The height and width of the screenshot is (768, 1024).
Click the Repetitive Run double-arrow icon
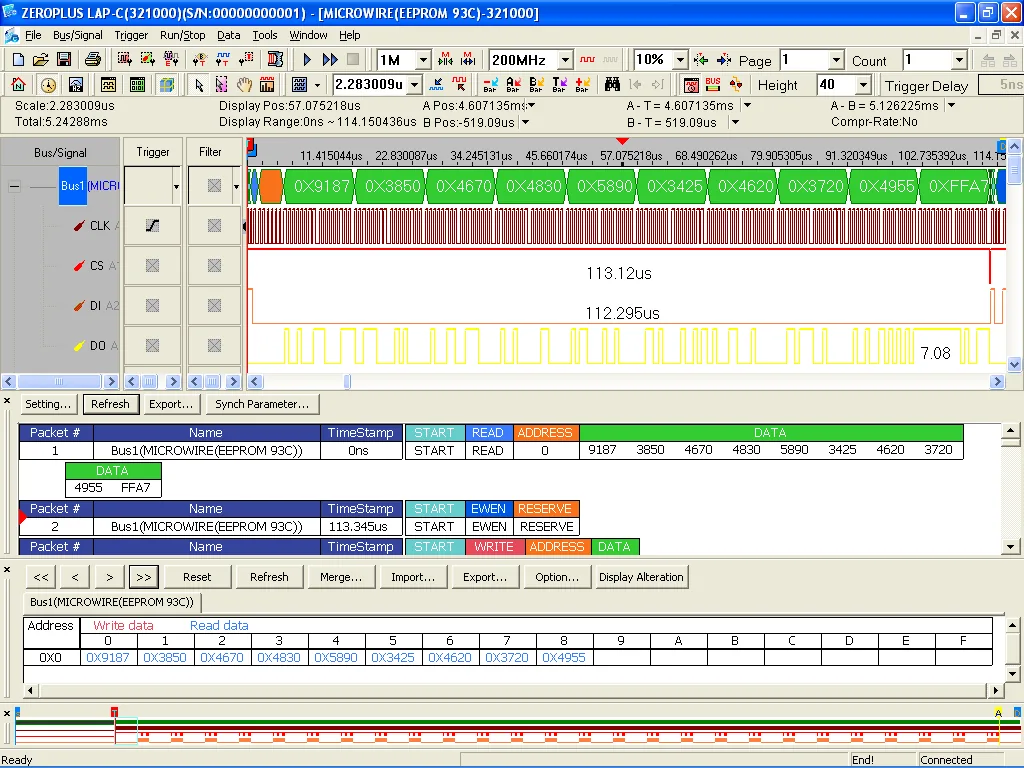(x=330, y=60)
